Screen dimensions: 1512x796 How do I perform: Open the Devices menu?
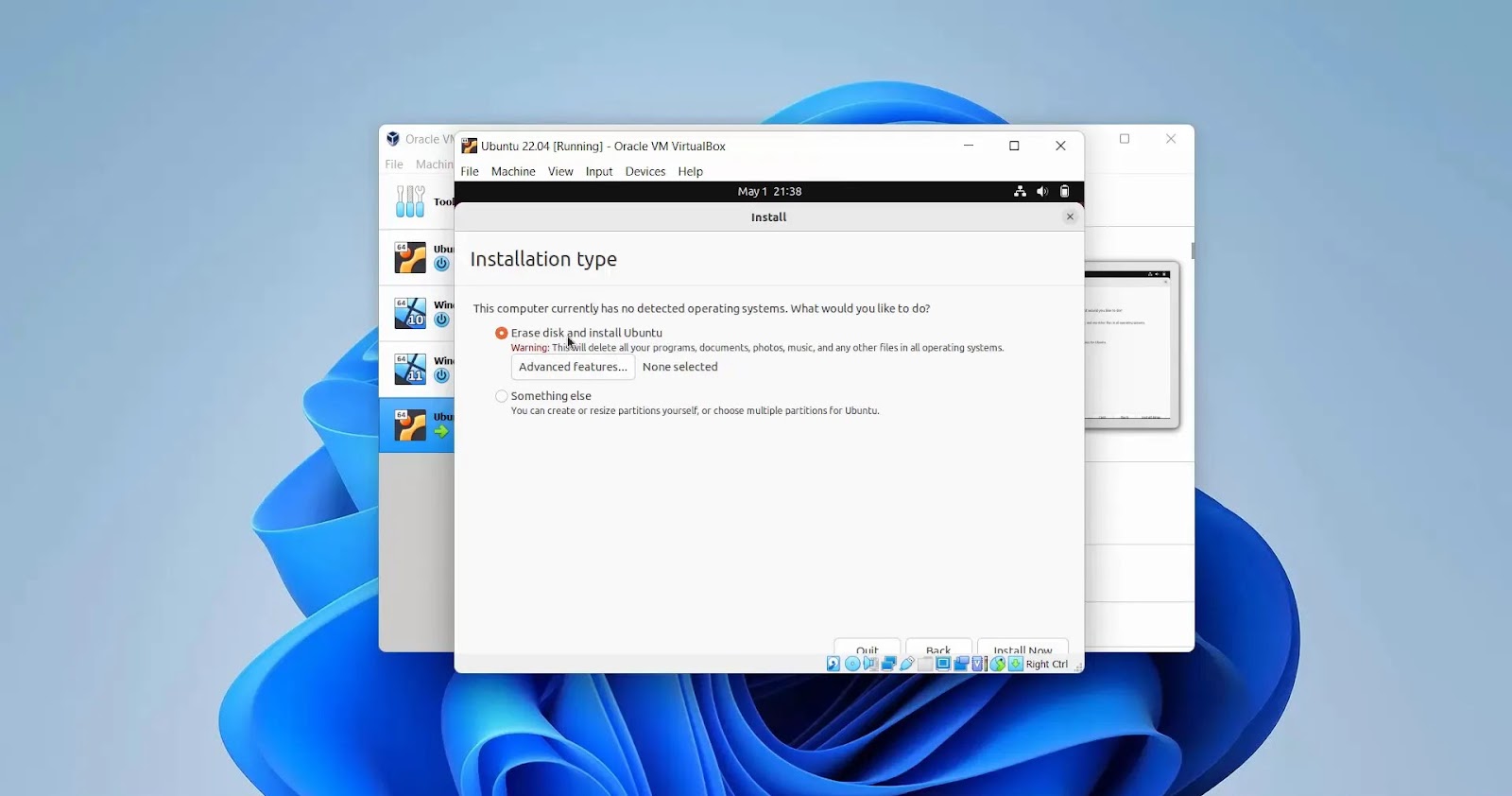[x=645, y=171]
